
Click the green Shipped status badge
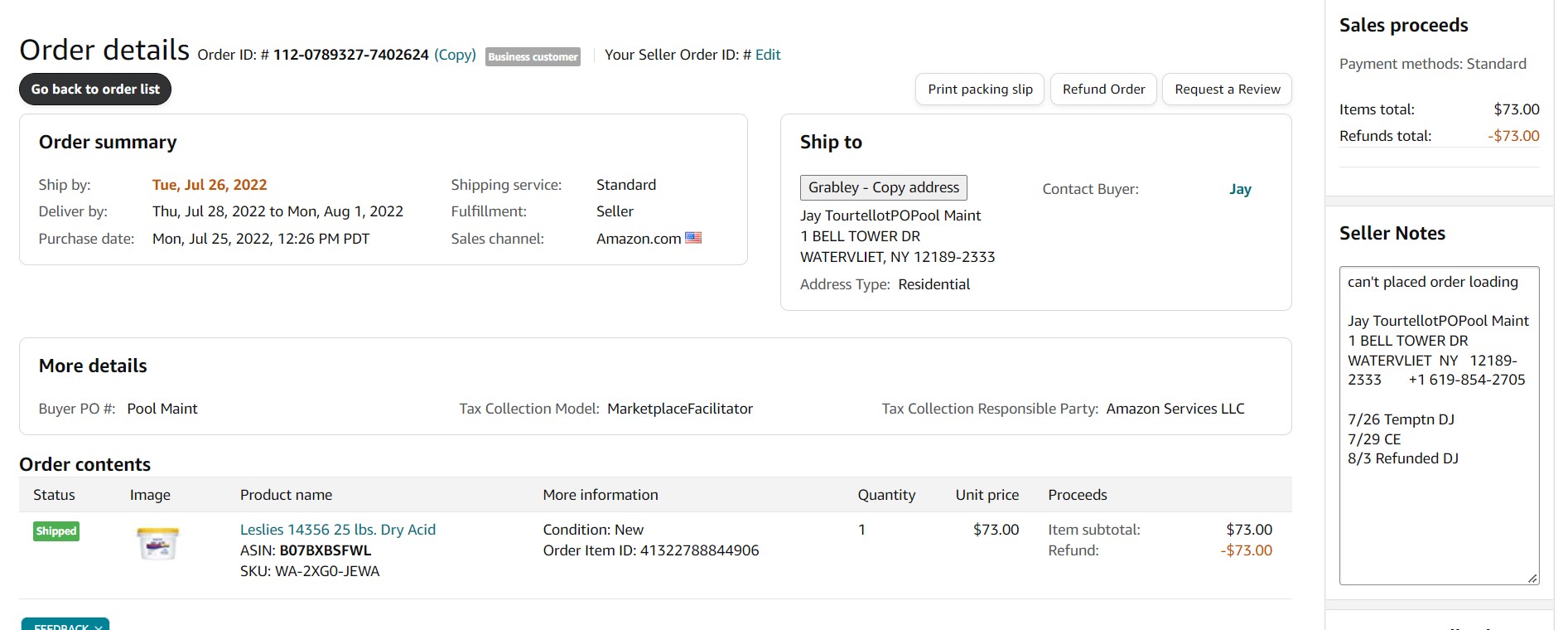click(56, 531)
